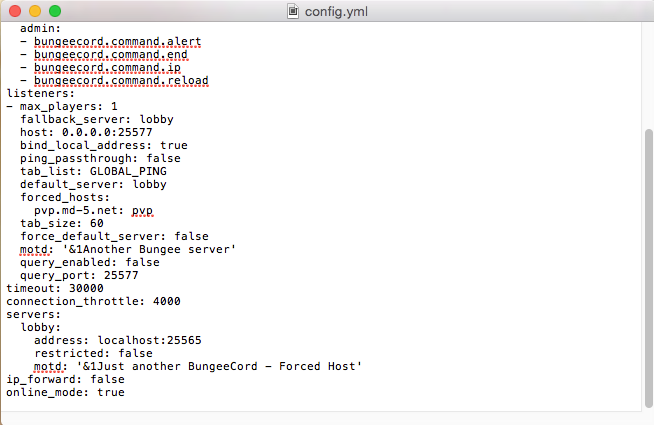Screen dimensions: 654x425
Task: Minimize the config.yml window with yellow button
Action: click(34, 11)
